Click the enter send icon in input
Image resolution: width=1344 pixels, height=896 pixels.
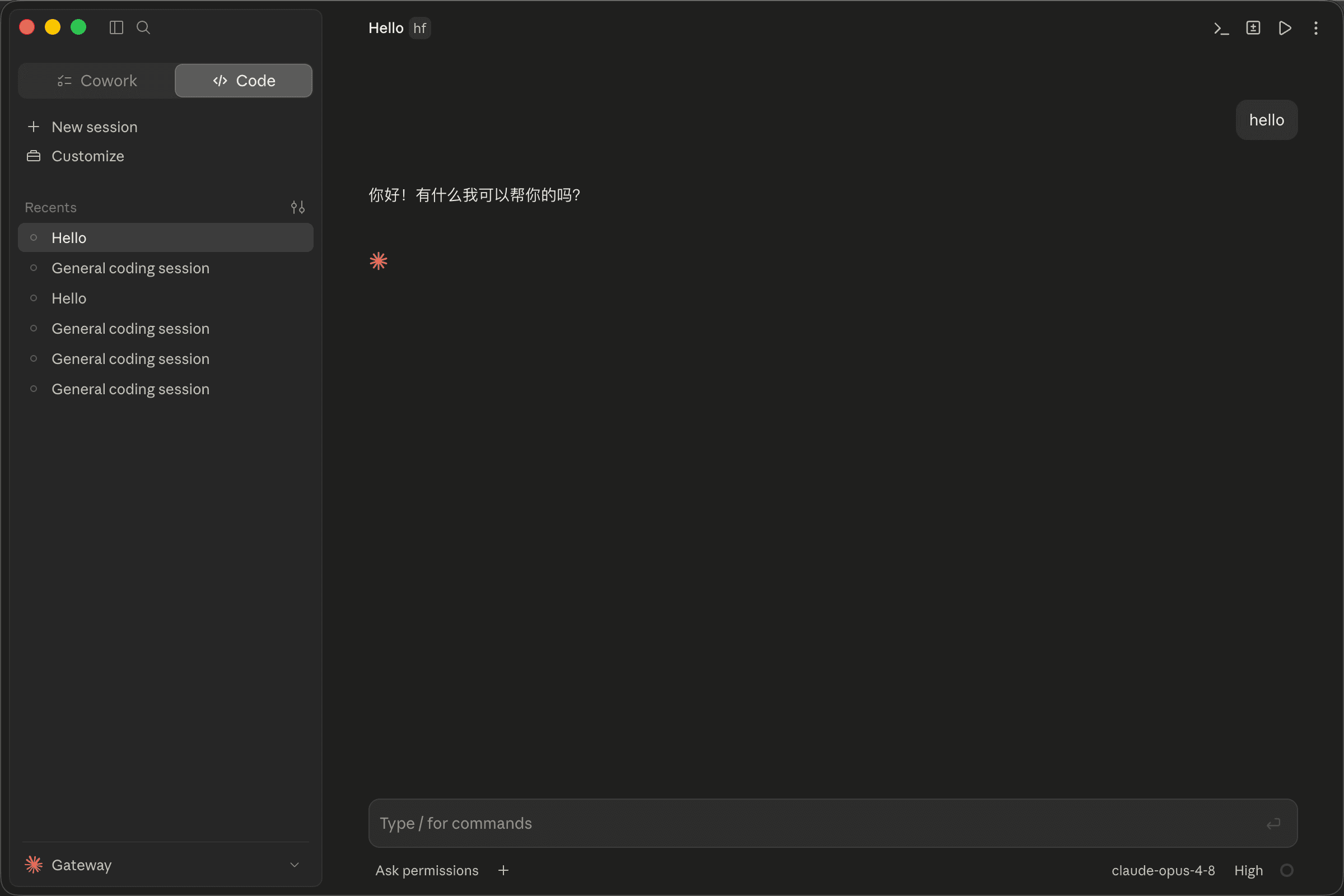click(1273, 823)
